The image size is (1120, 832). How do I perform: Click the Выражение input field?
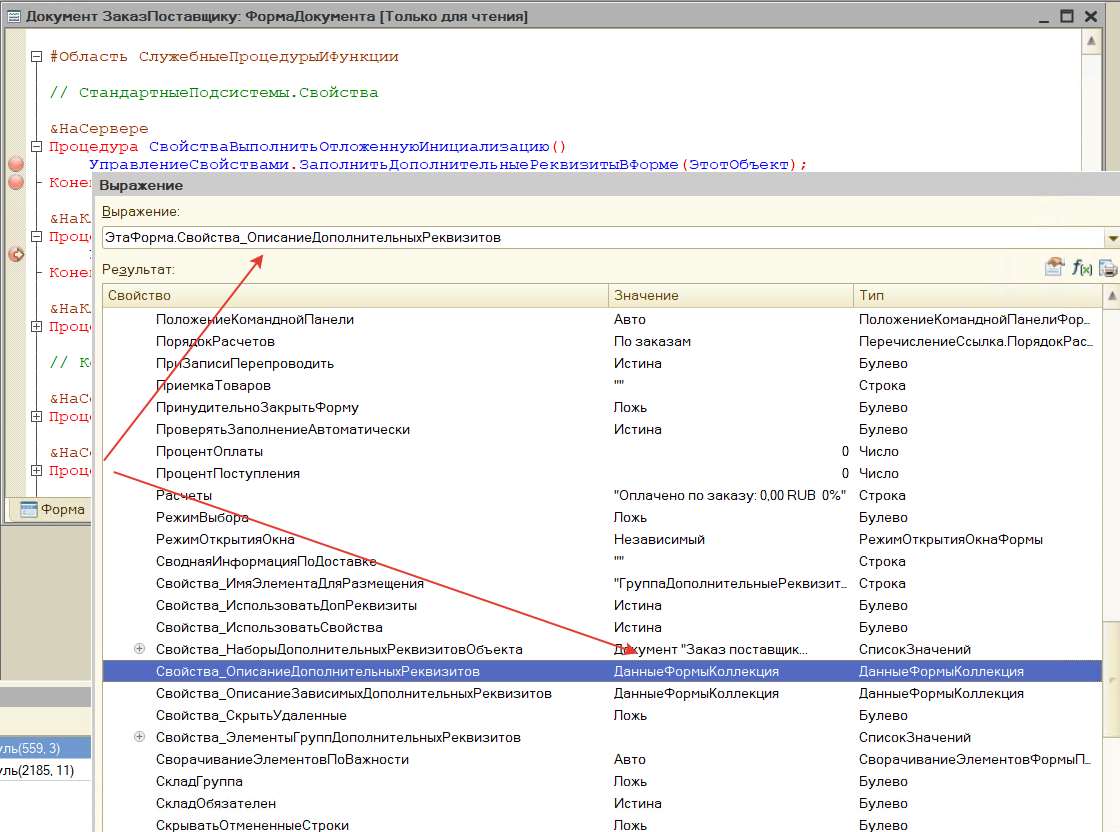604,238
